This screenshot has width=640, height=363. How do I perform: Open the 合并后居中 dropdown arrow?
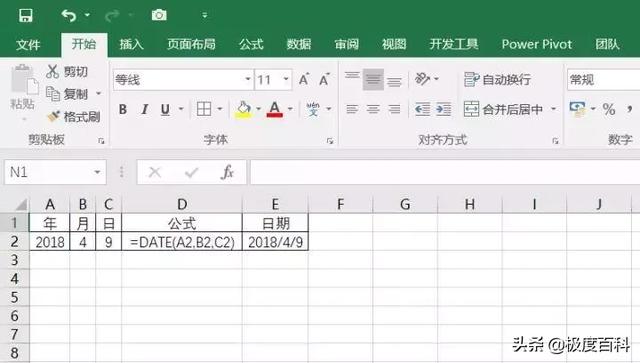tap(553, 109)
